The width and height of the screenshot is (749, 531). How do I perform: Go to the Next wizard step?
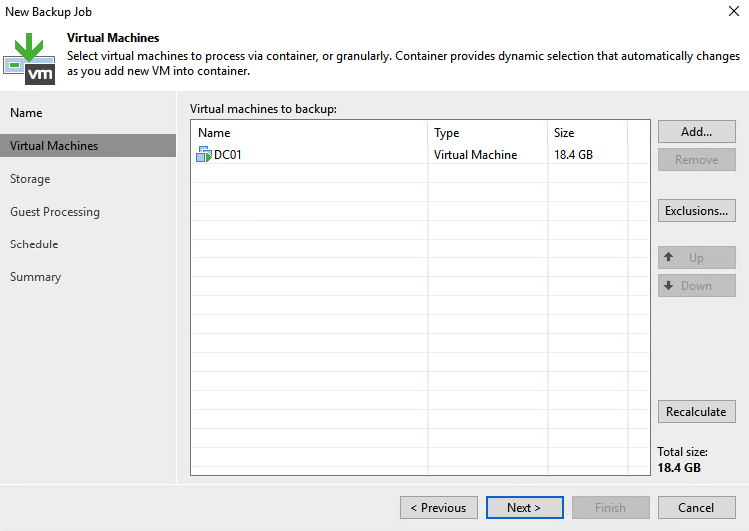pyautogui.click(x=524, y=508)
